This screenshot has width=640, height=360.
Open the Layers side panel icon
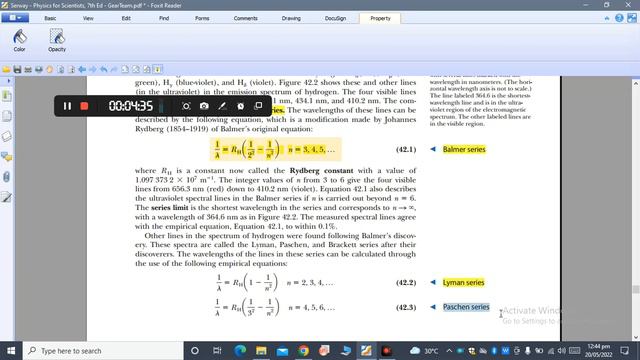pos(7,136)
